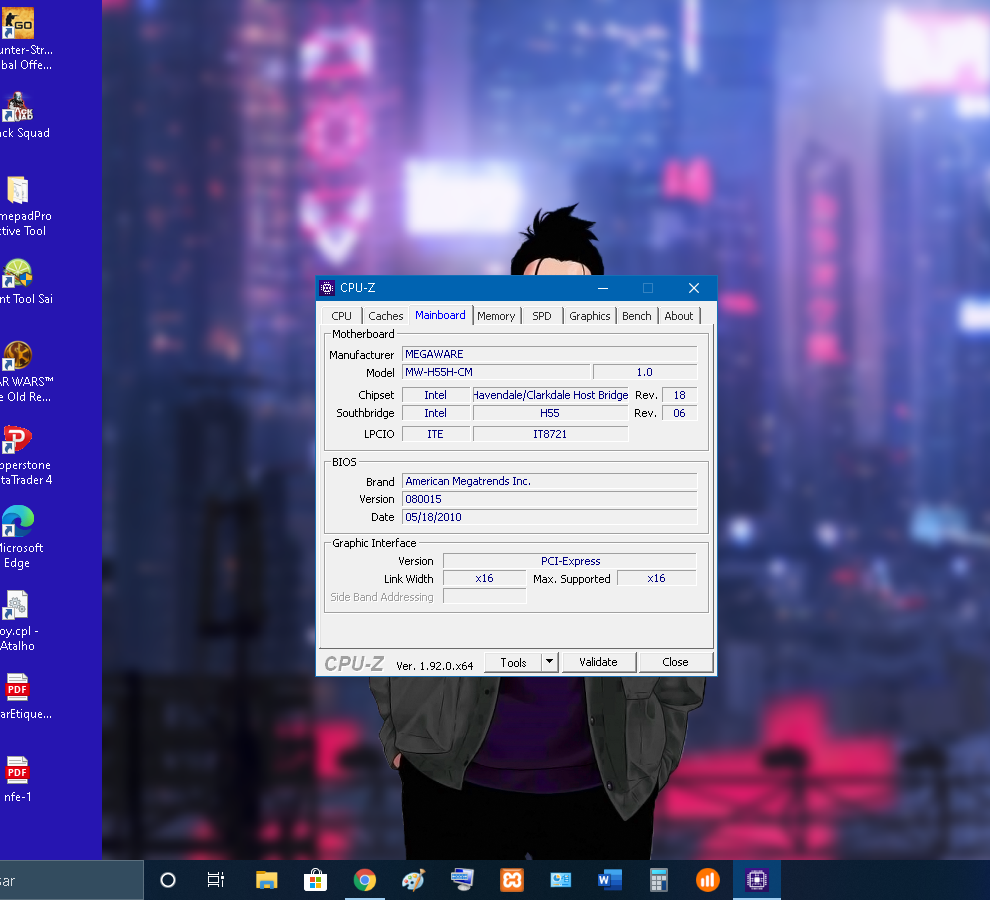Viewport: 990px width, 900px height.
Task: Open the computer keyboard taskbar icon
Action: tap(462, 880)
